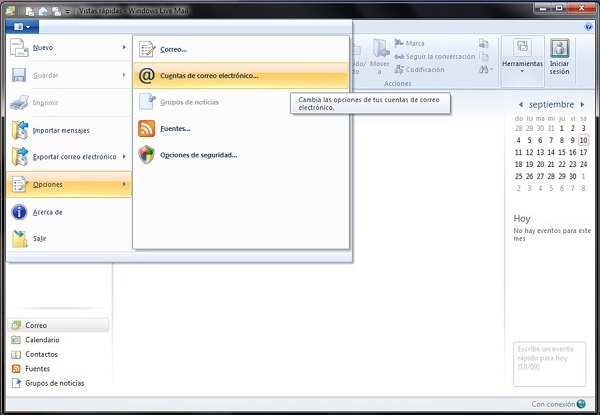Click the Nuevo document icon
This screenshot has height=415, width=600.
(19, 48)
